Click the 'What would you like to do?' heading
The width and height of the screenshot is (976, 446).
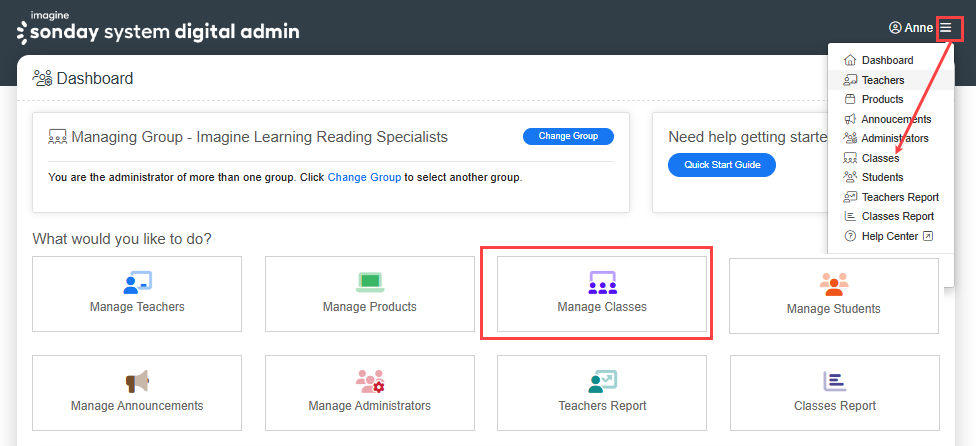coord(122,239)
